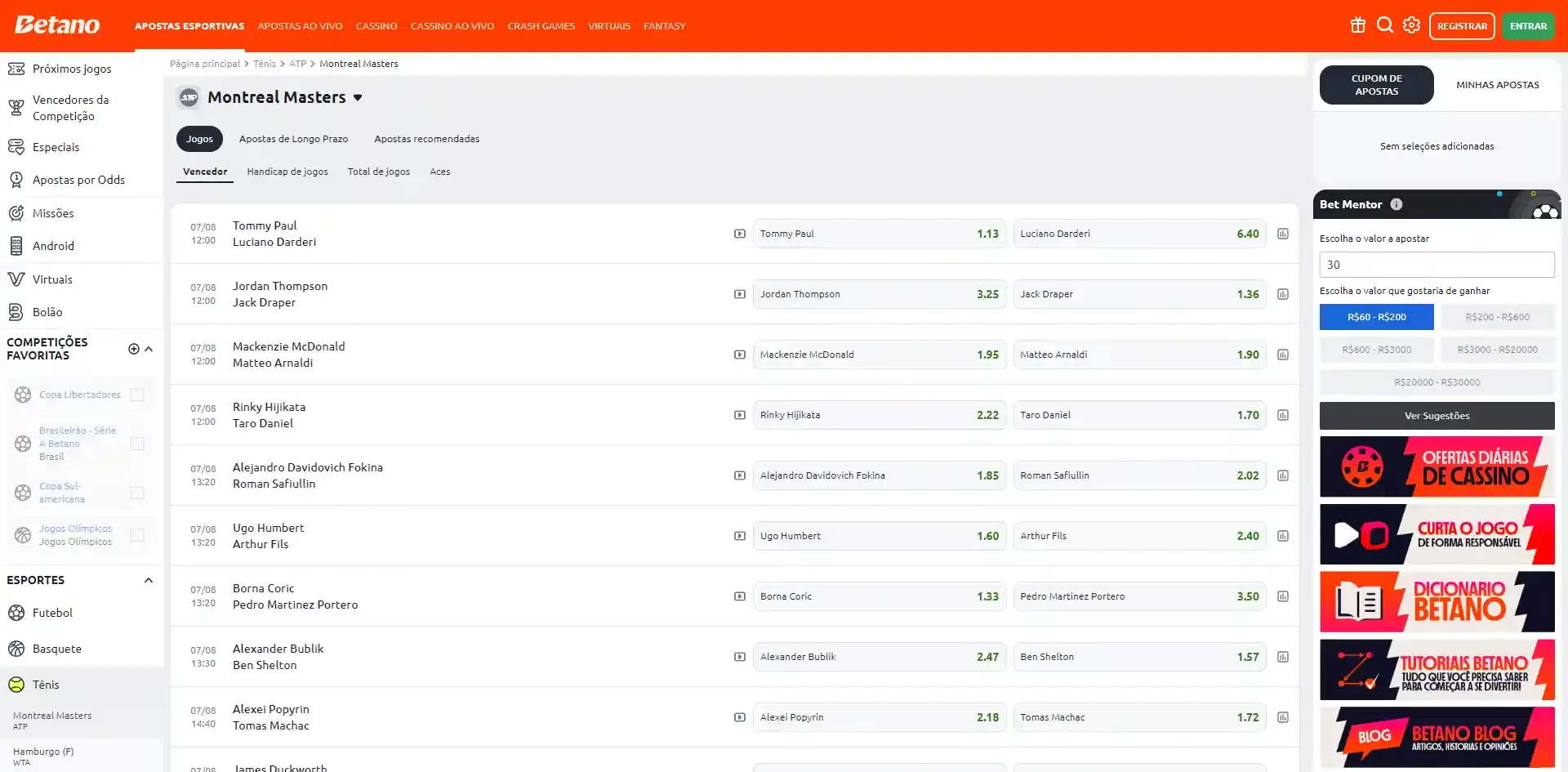Image resolution: width=1568 pixels, height=772 pixels.
Task: Open statistics icon for Borna Coric match
Action: tap(1282, 596)
